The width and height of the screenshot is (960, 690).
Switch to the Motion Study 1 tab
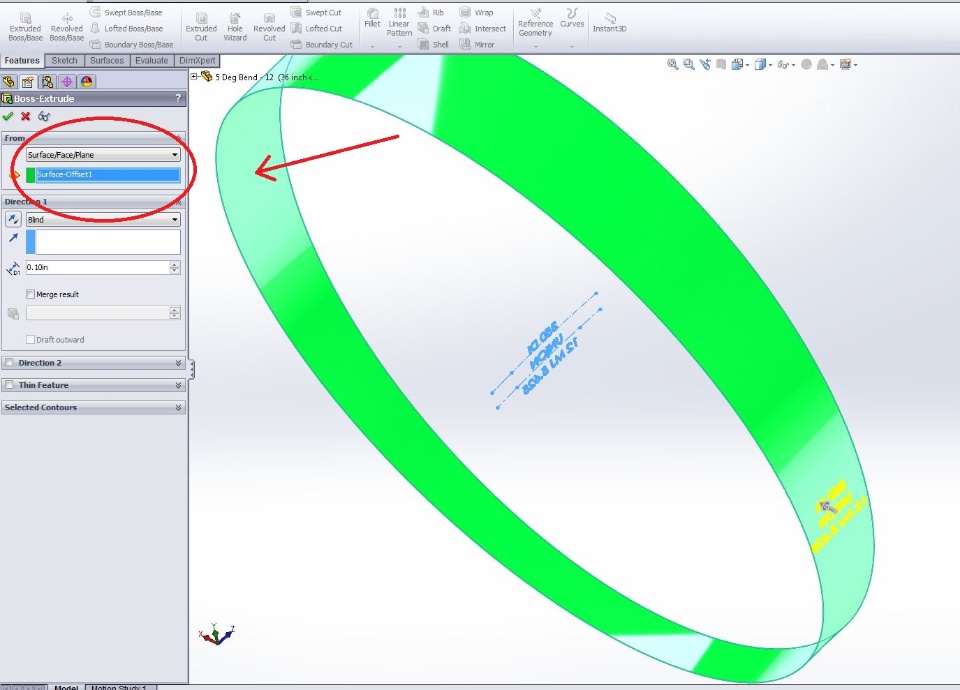(x=120, y=687)
